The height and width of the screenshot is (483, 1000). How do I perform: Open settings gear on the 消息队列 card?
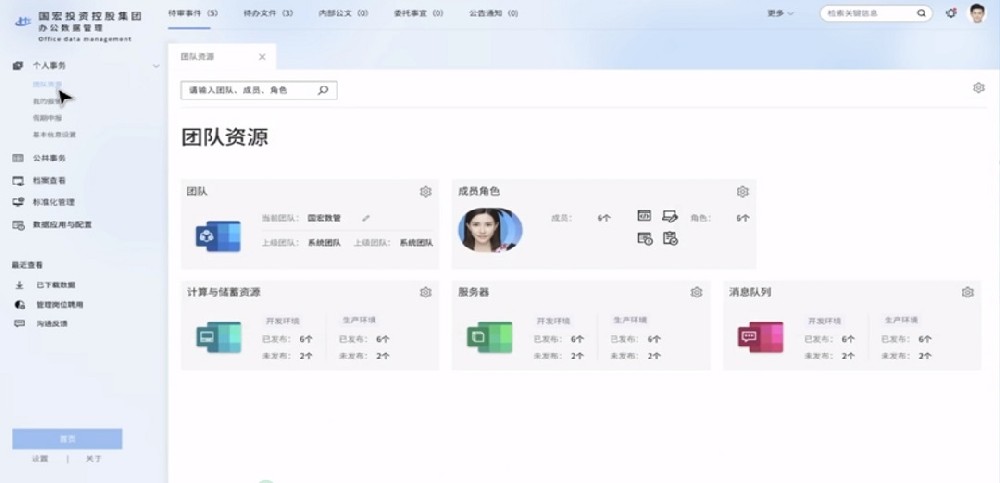click(x=967, y=292)
